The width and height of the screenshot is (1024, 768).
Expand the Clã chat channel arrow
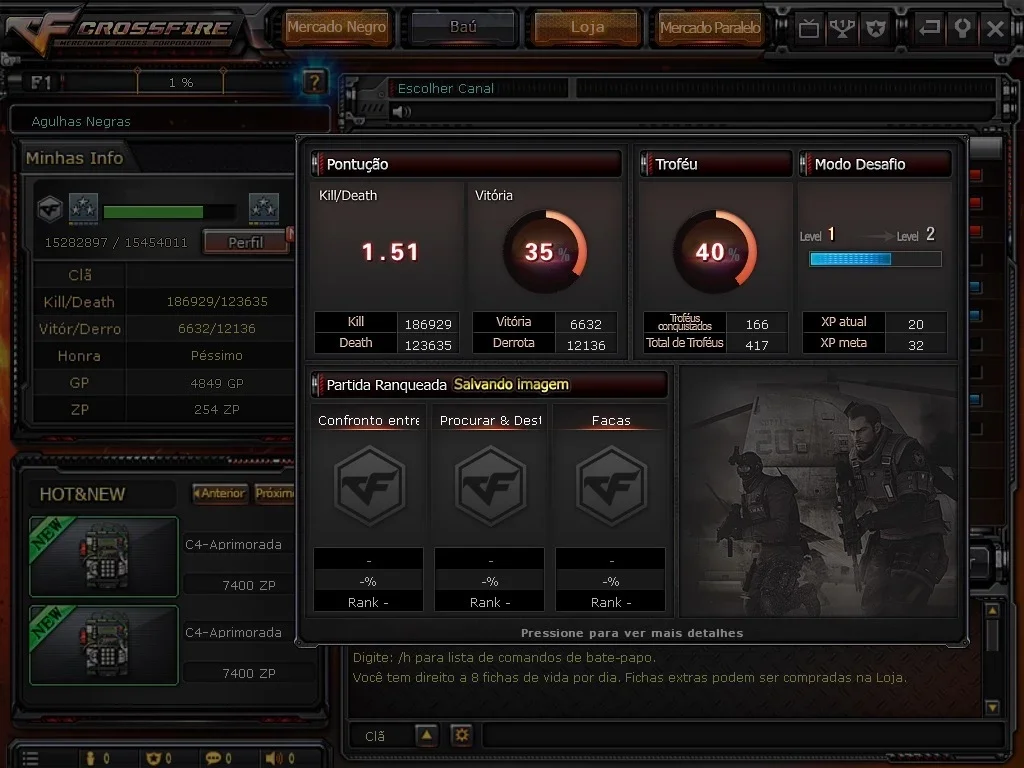(x=426, y=735)
